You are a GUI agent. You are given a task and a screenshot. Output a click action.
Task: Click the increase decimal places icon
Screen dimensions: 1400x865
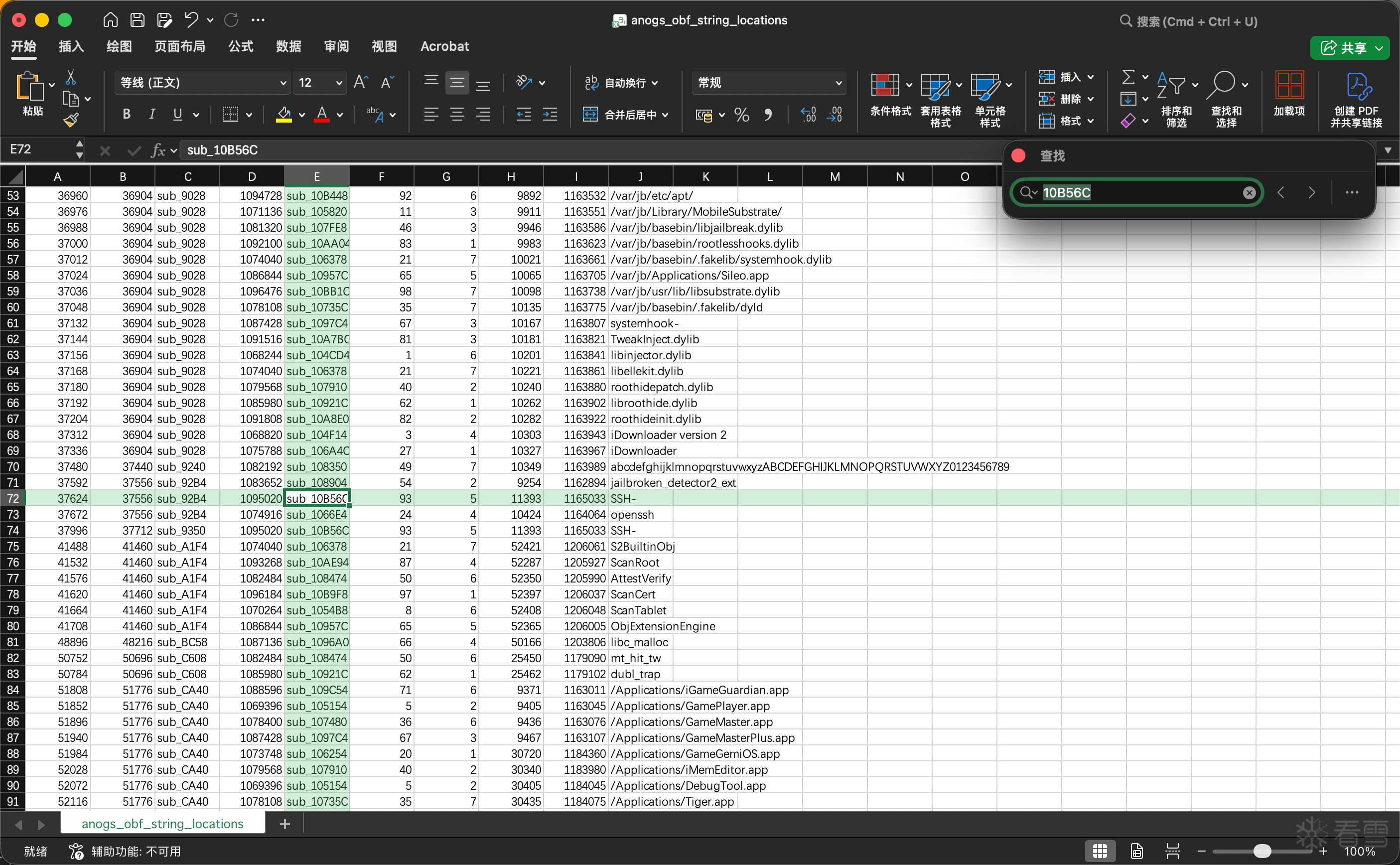pos(808,115)
